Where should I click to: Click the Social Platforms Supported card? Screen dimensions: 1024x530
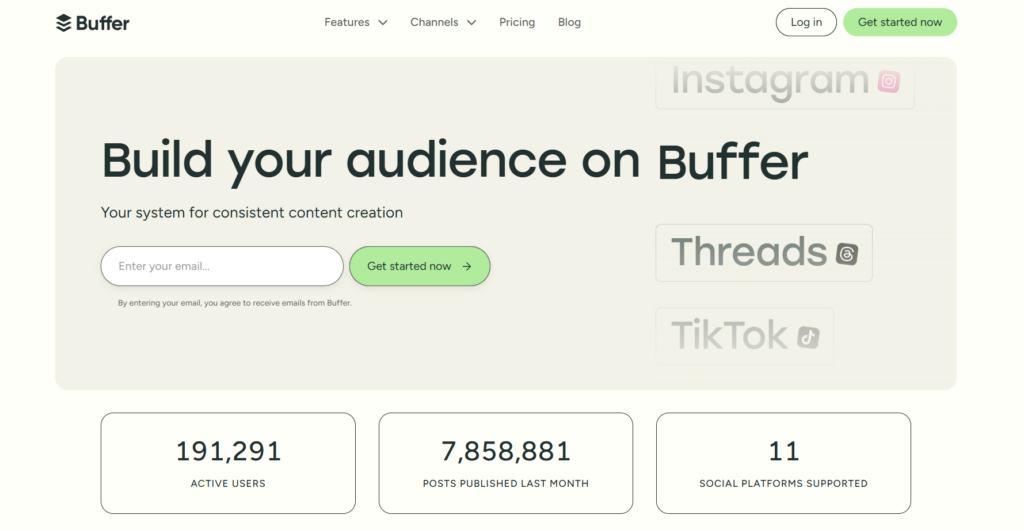tap(783, 463)
